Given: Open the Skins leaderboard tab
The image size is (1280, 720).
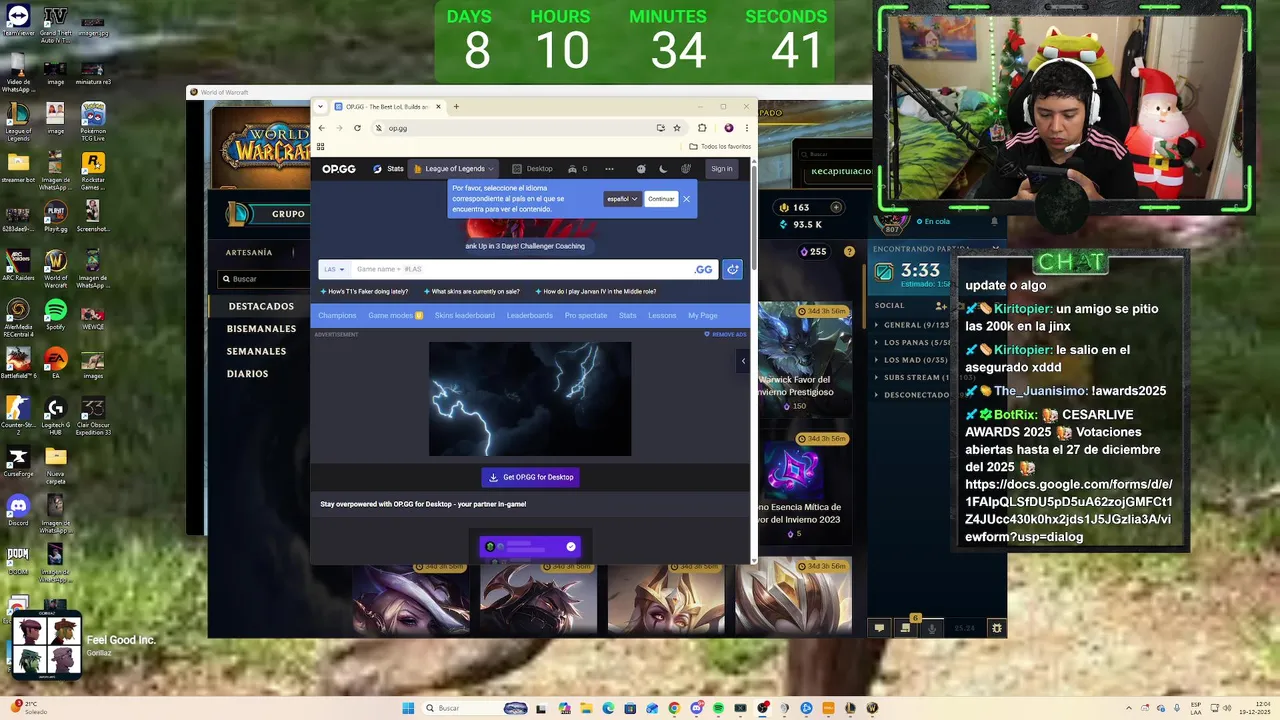Looking at the screenshot, I should (x=465, y=316).
